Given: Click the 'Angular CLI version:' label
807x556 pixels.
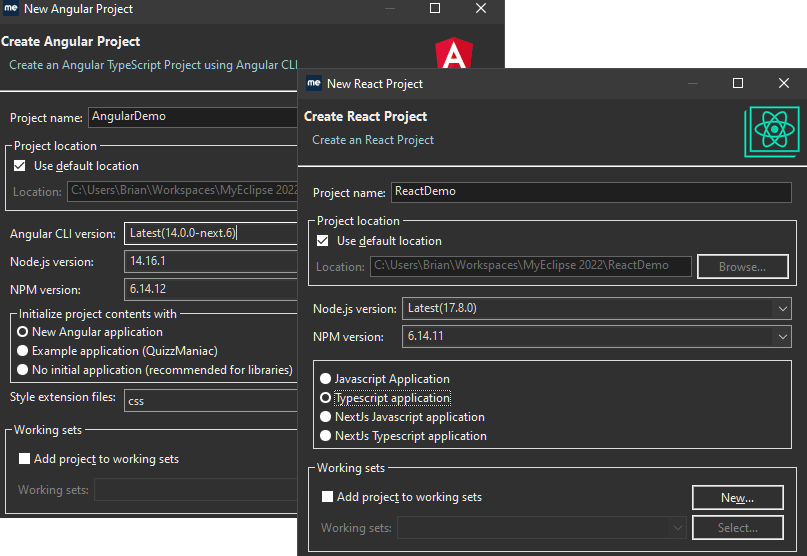Looking at the screenshot, I should pyautogui.click(x=63, y=234).
